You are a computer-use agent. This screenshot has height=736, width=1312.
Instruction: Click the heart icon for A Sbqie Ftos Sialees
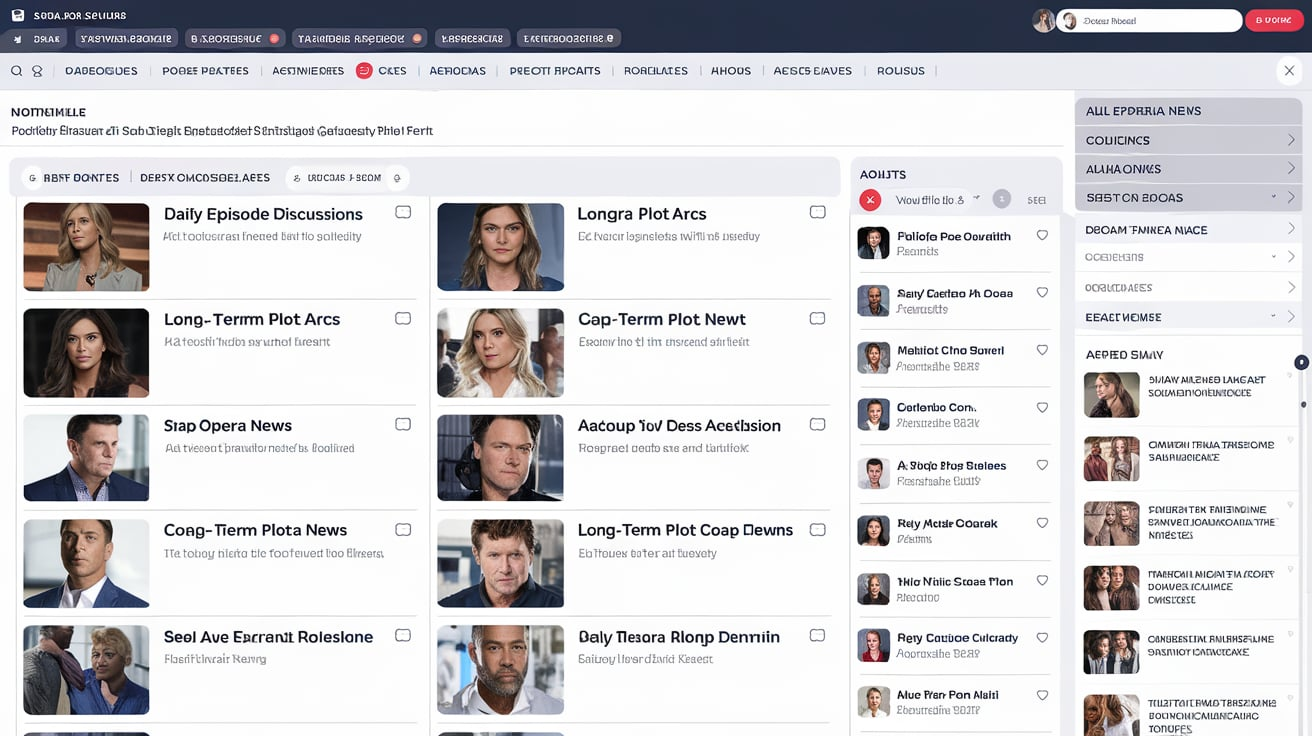(x=1042, y=465)
